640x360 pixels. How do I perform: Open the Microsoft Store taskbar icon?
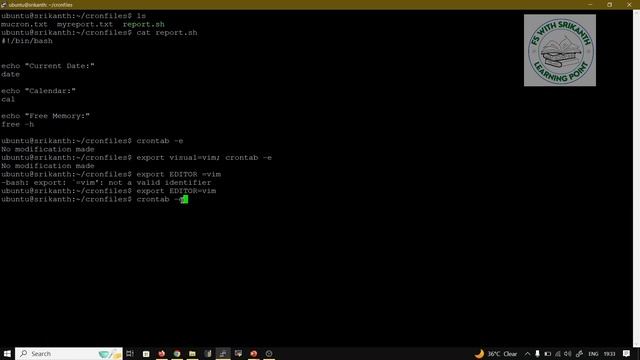pos(146,354)
